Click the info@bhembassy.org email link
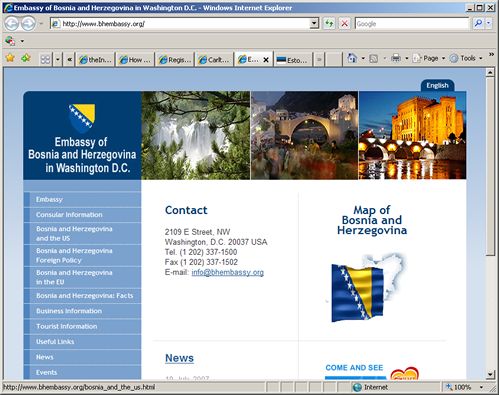 coord(228,272)
